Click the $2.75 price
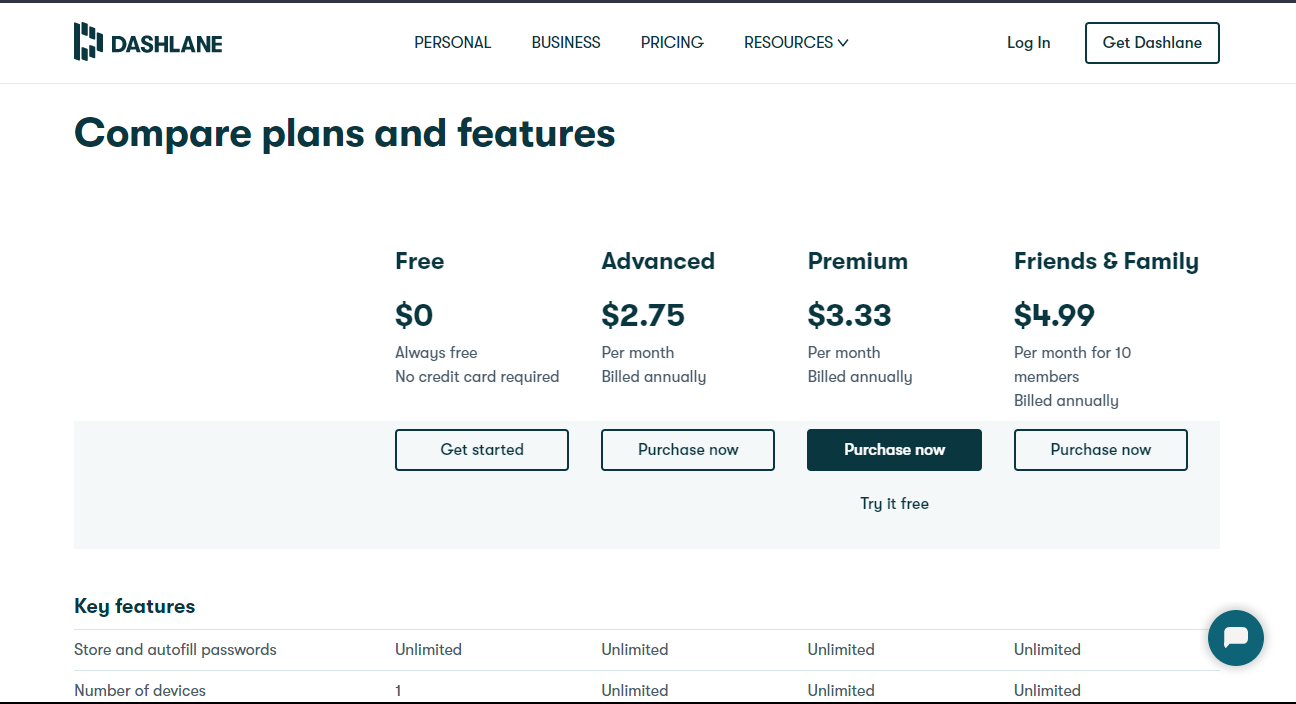This screenshot has height=704, width=1296. pos(643,315)
